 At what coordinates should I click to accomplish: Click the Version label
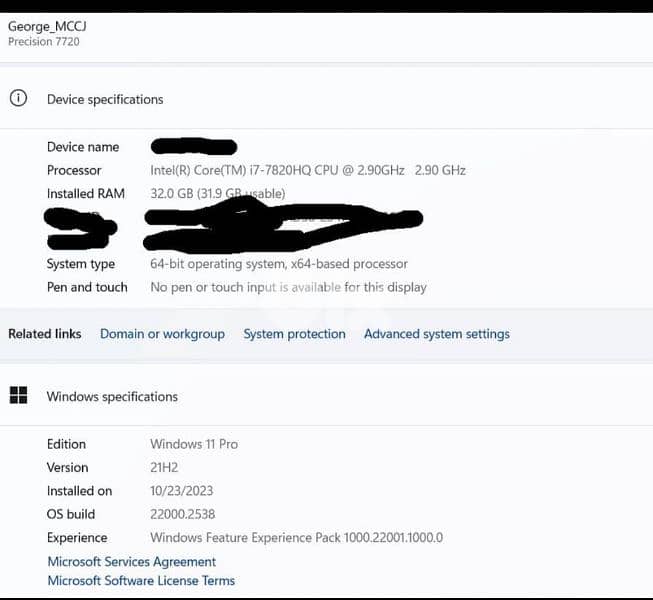point(67,467)
